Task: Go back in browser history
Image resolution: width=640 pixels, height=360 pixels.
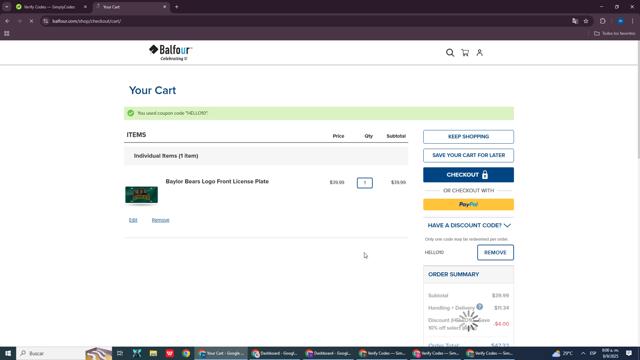Action: tap(7, 21)
